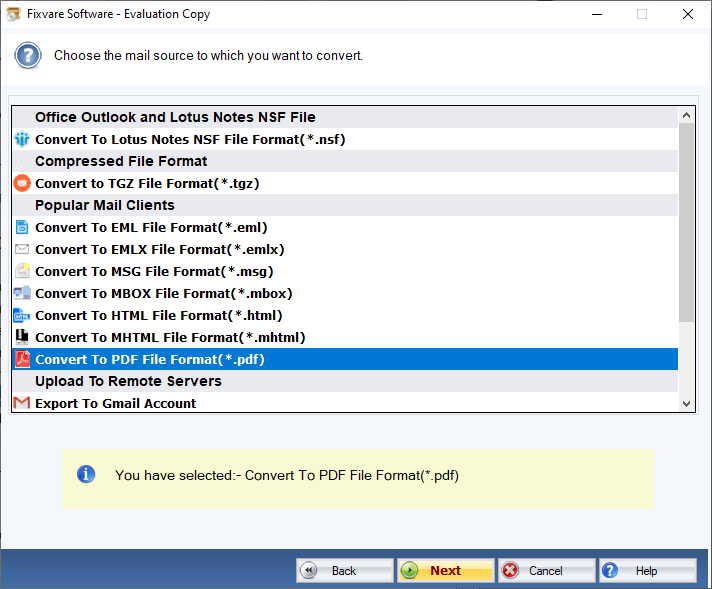Cancel the conversion wizard
The image size is (712, 589).
point(546,570)
